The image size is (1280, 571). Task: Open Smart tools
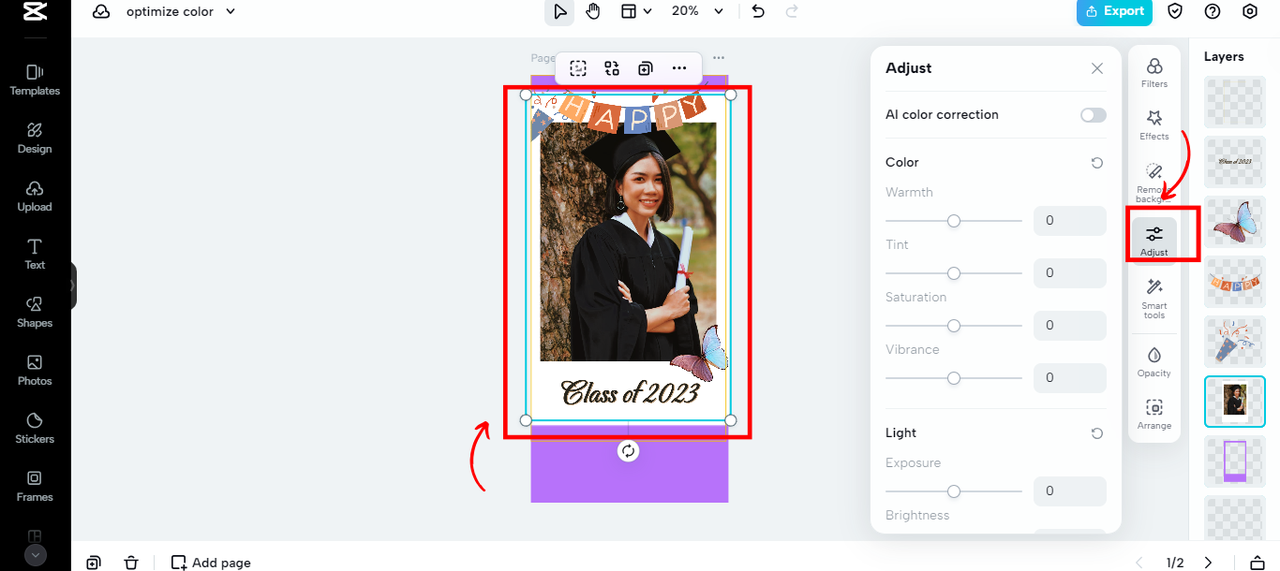(x=1154, y=299)
